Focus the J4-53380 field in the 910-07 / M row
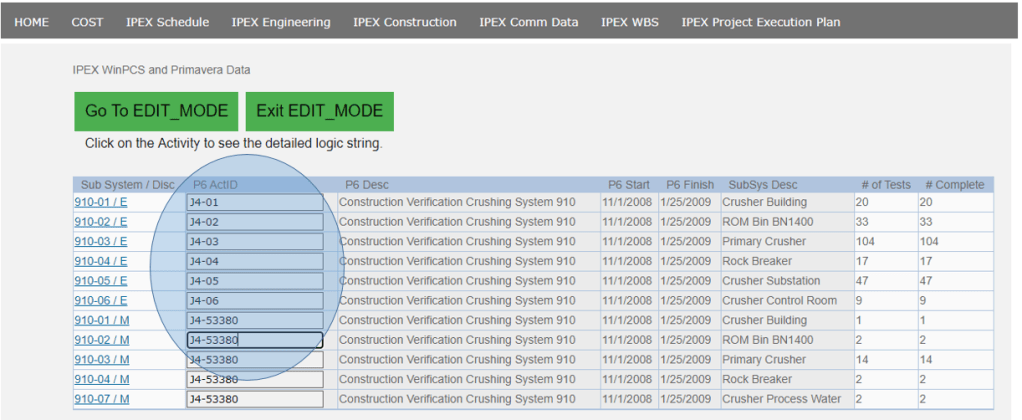 pos(254,399)
